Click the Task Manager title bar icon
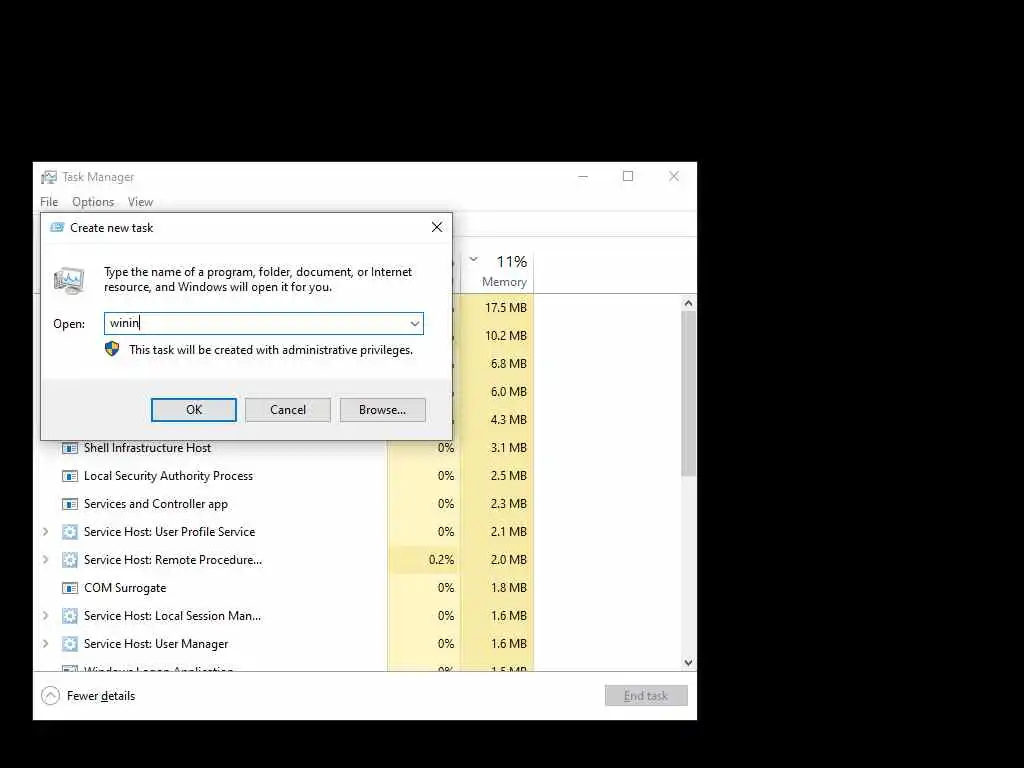 (x=49, y=177)
